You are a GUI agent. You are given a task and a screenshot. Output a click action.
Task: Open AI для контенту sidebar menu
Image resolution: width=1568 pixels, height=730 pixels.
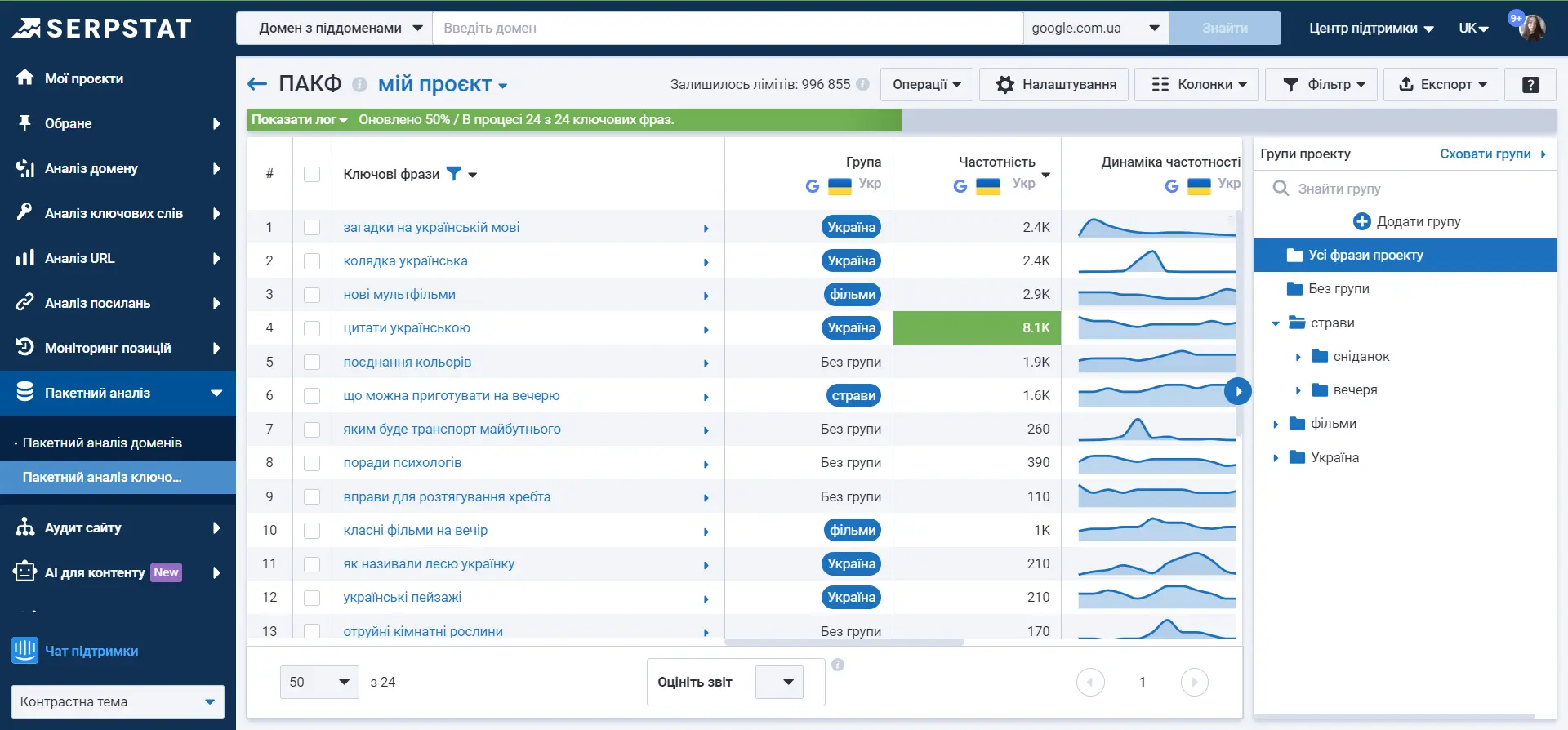118,572
